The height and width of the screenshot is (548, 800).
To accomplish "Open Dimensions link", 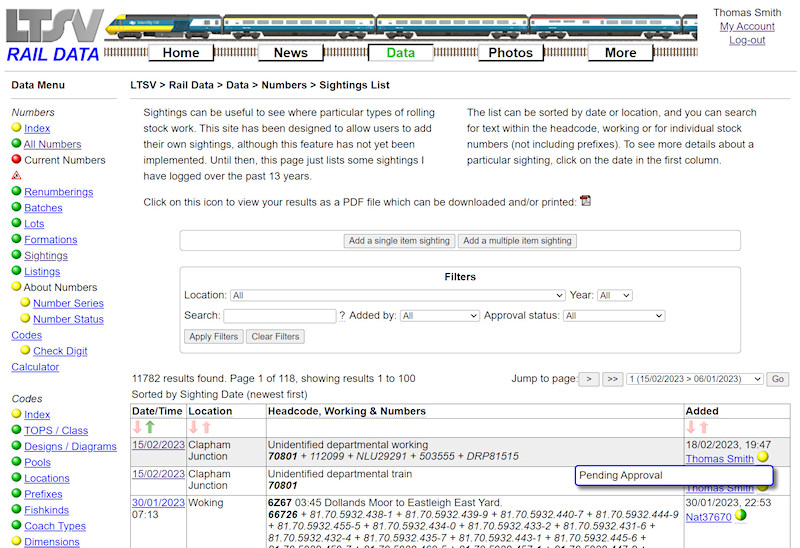I will (x=52, y=542).
